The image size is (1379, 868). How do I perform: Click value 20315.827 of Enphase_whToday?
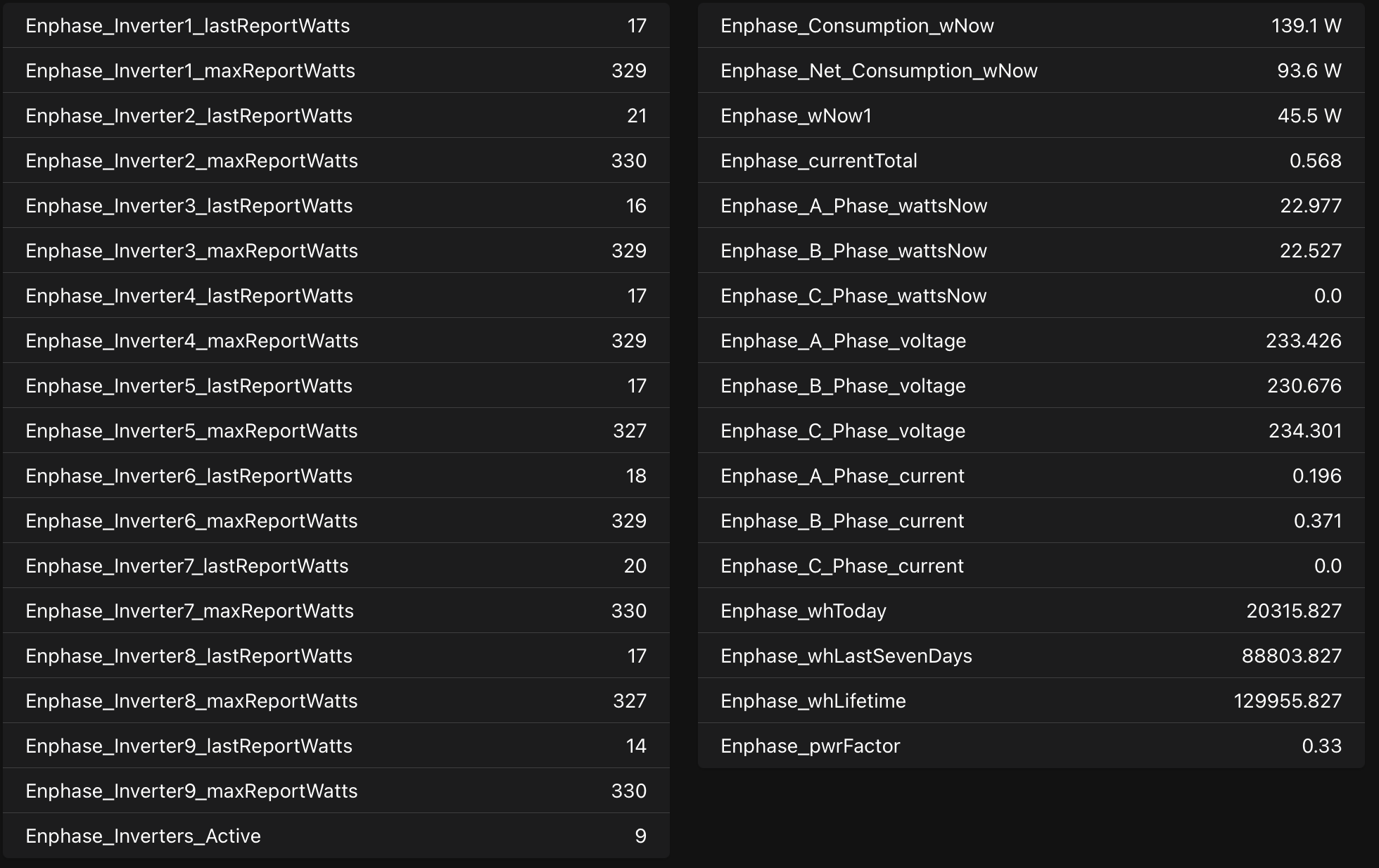point(1293,611)
